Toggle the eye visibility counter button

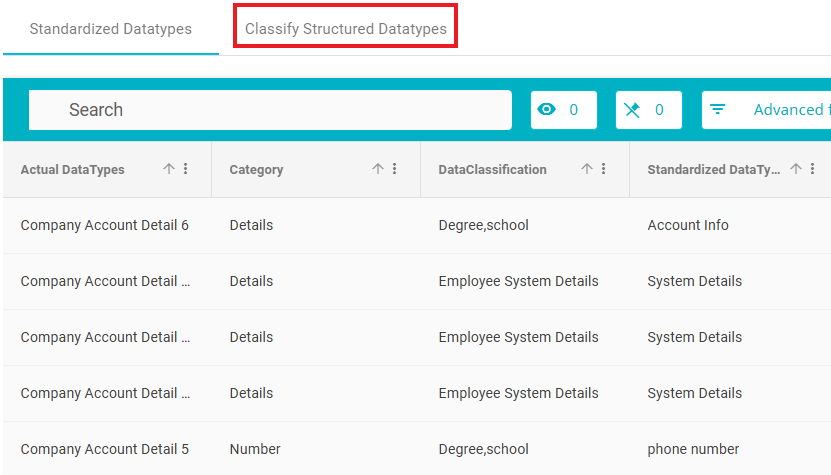564,110
